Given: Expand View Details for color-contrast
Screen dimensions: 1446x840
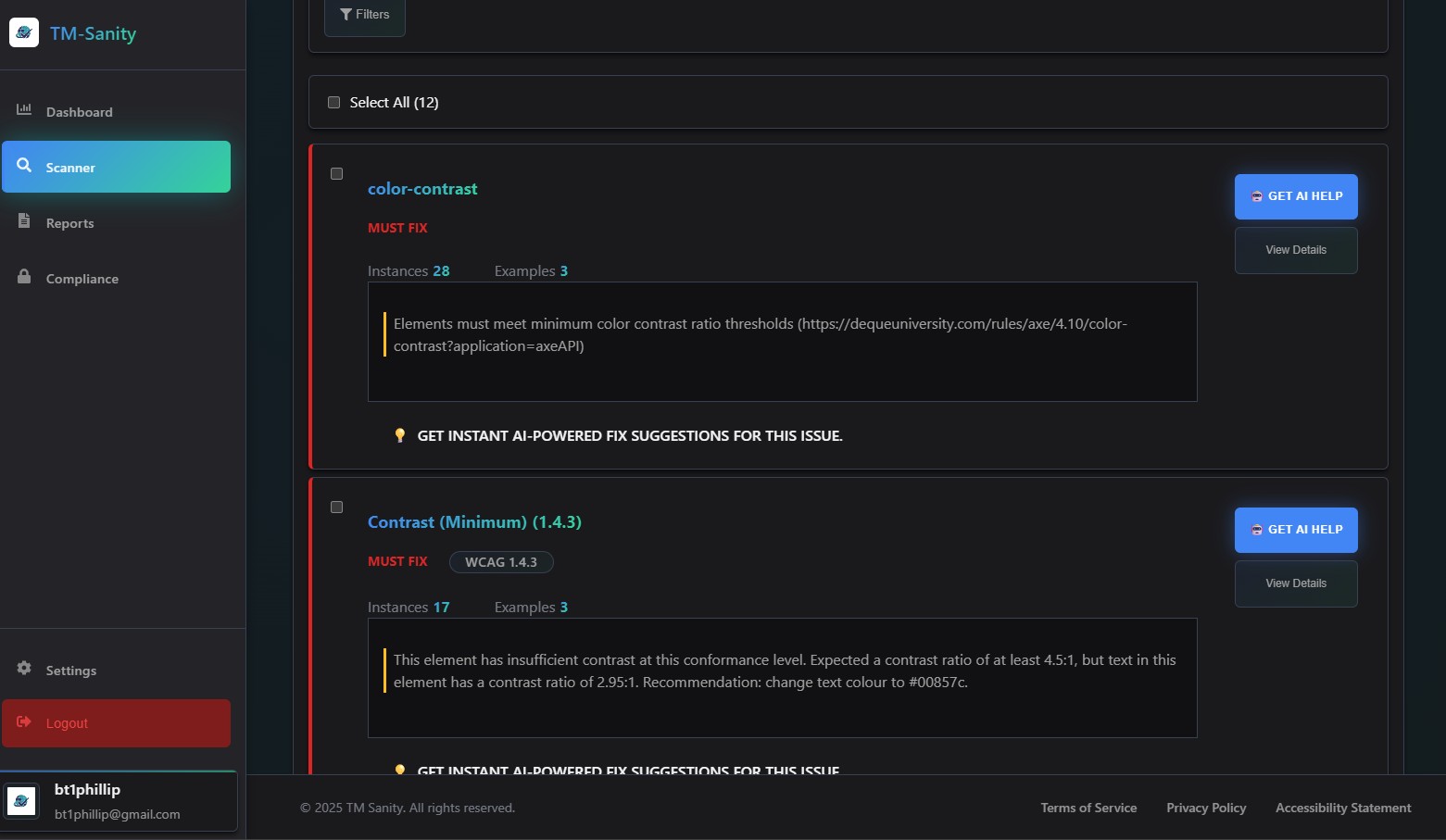Looking at the screenshot, I should click(1295, 250).
